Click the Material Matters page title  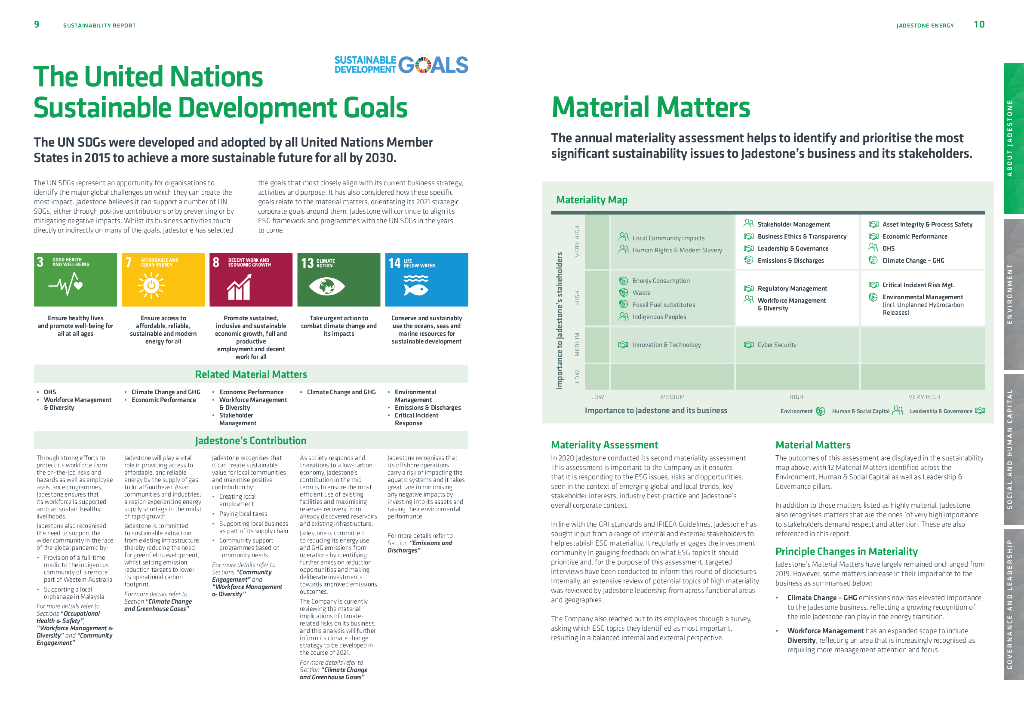651,107
